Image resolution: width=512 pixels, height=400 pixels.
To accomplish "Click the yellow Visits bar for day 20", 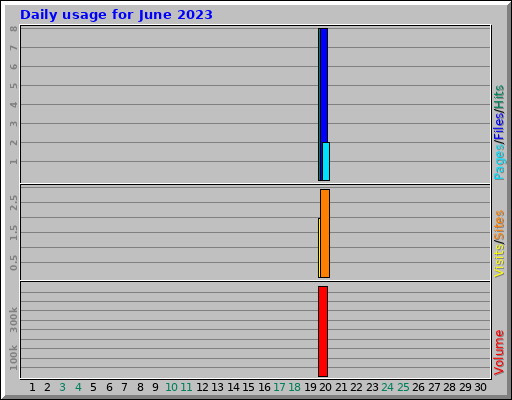I will (319, 248).
